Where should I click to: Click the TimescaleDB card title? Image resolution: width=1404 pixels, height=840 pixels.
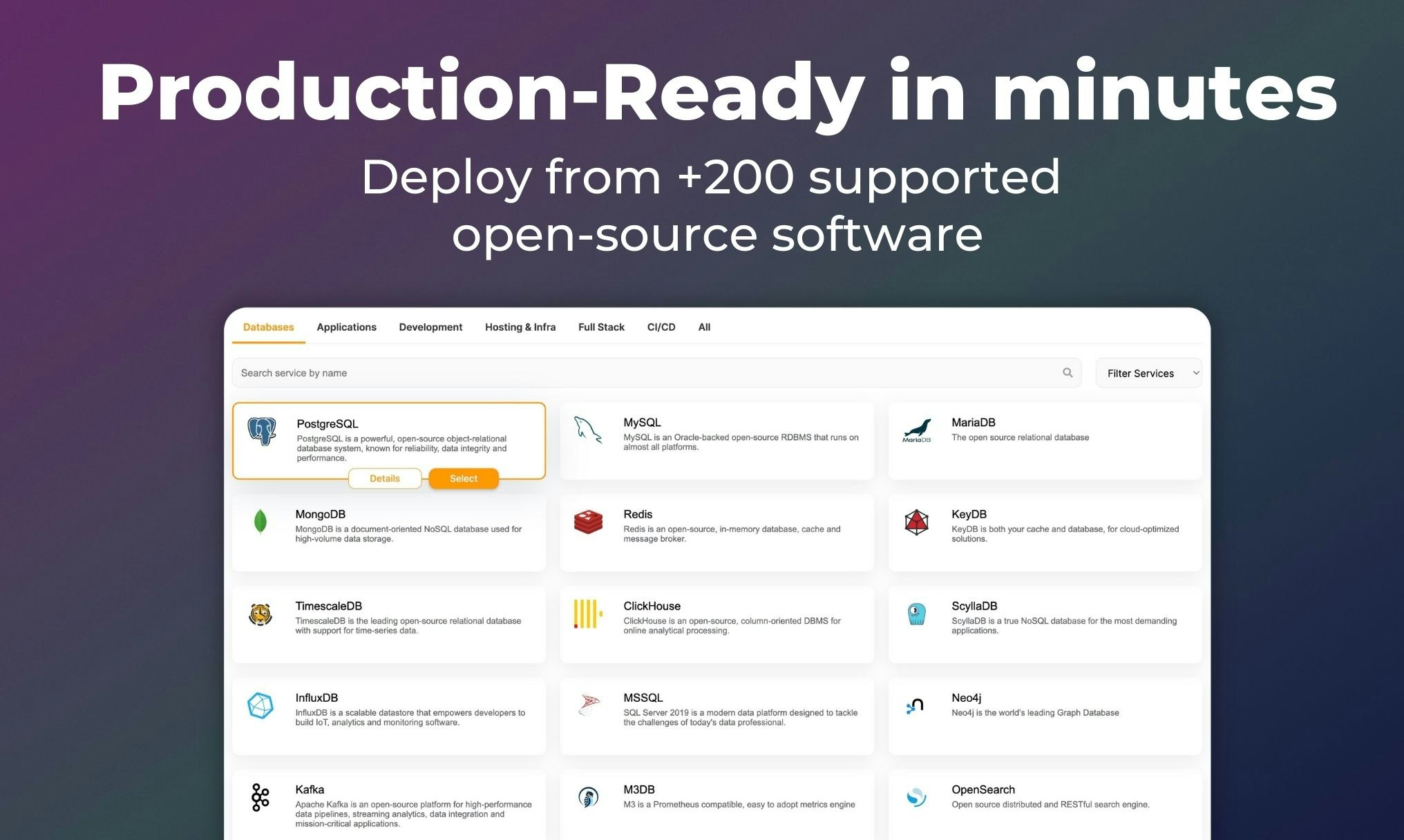(328, 606)
